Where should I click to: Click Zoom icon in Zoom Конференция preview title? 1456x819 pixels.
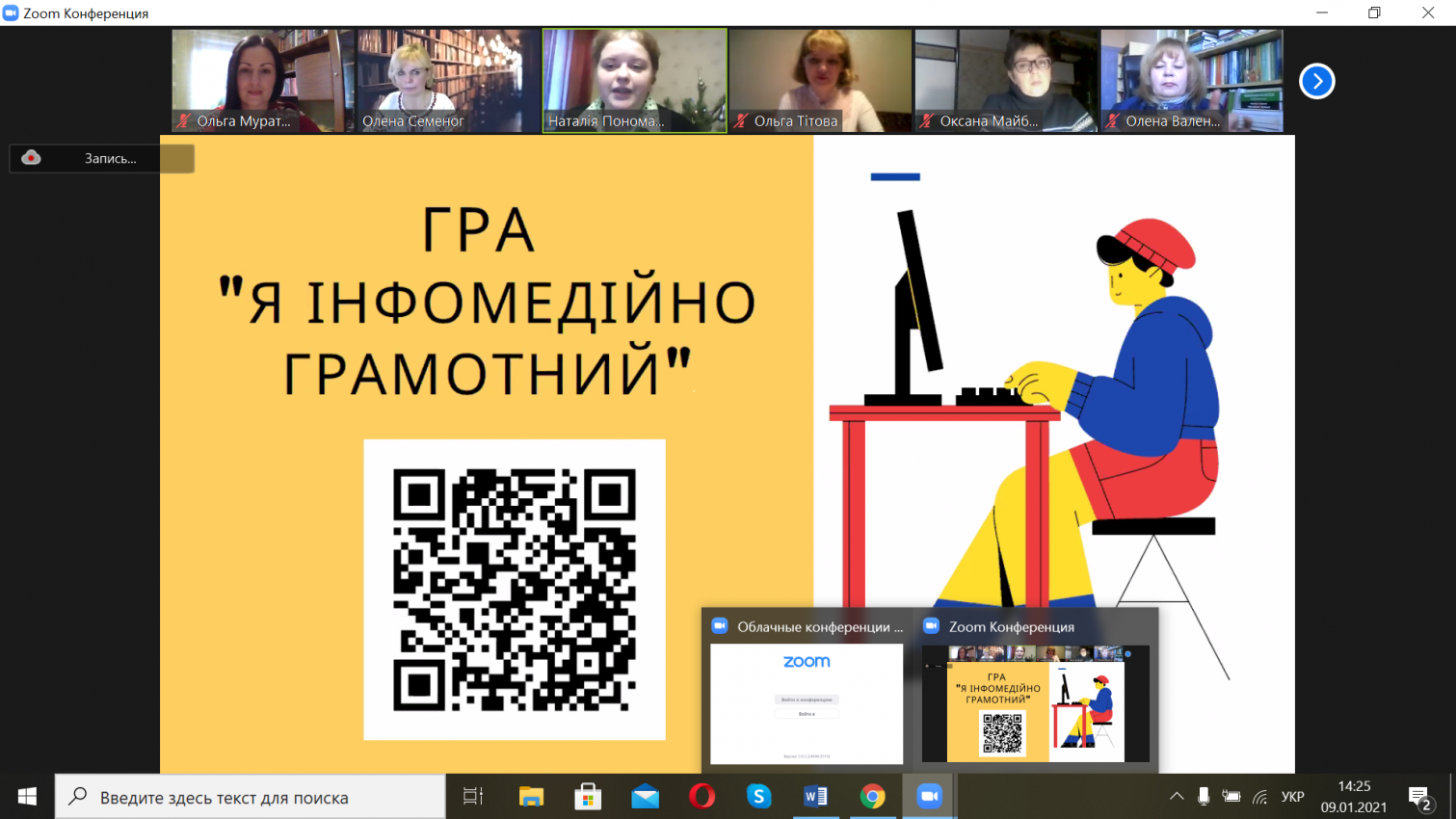pyautogui.click(x=932, y=626)
